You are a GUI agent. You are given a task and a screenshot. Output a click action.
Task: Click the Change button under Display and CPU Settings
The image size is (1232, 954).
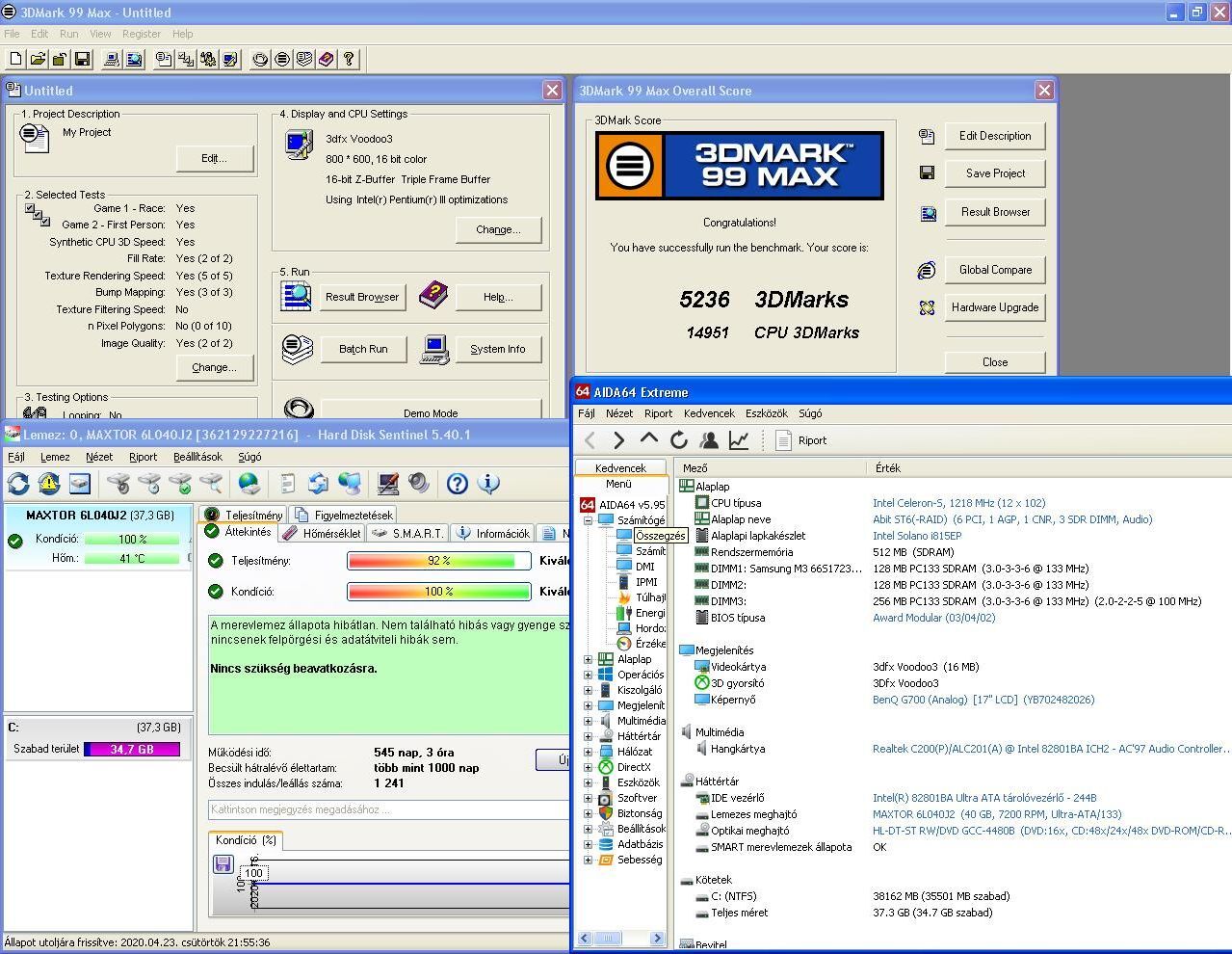click(498, 229)
